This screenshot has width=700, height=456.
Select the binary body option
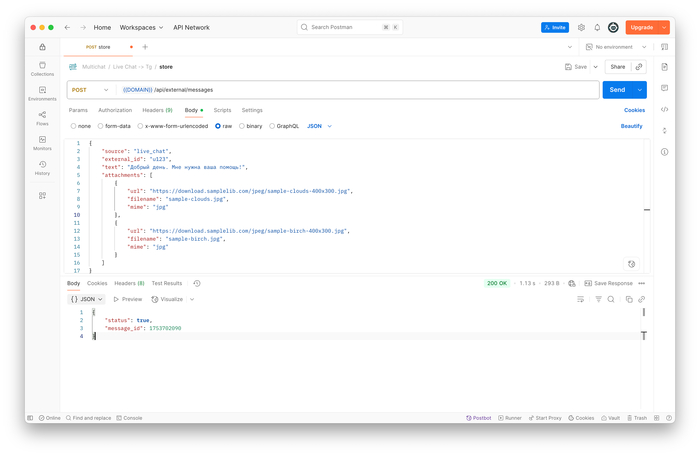251,126
